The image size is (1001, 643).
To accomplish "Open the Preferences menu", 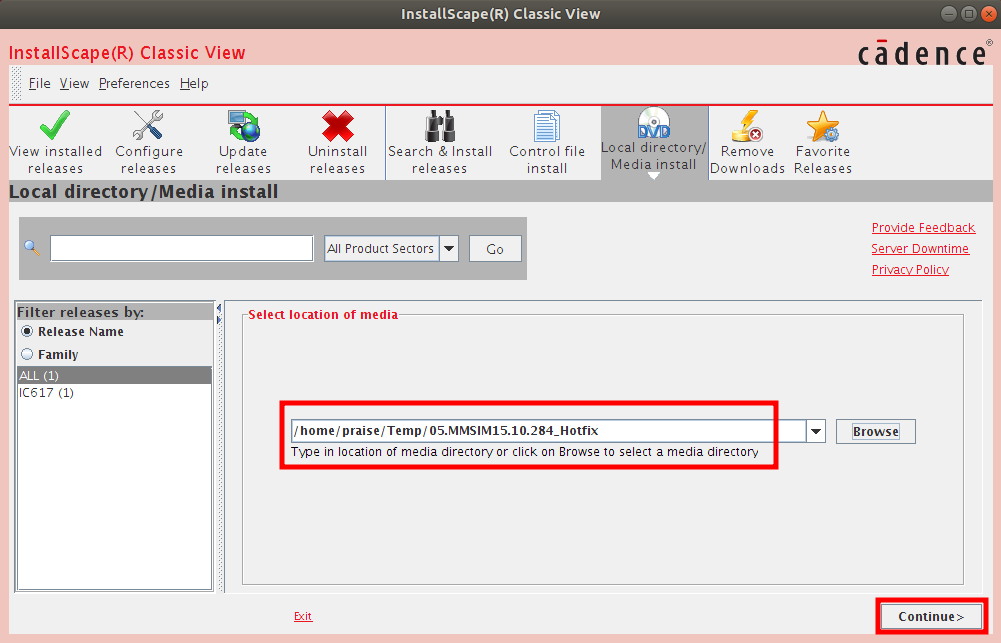I will pos(134,84).
